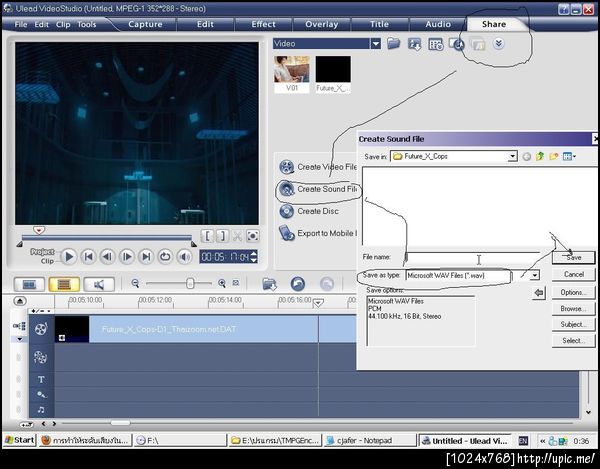This screenshot has height=469, width=600.
Task: Click the Up One Level folder icon
Action: (x=541, y=156)
